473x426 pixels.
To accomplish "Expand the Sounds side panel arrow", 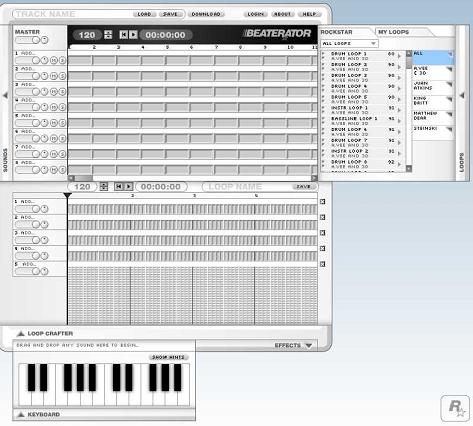I will coord(5,96).
